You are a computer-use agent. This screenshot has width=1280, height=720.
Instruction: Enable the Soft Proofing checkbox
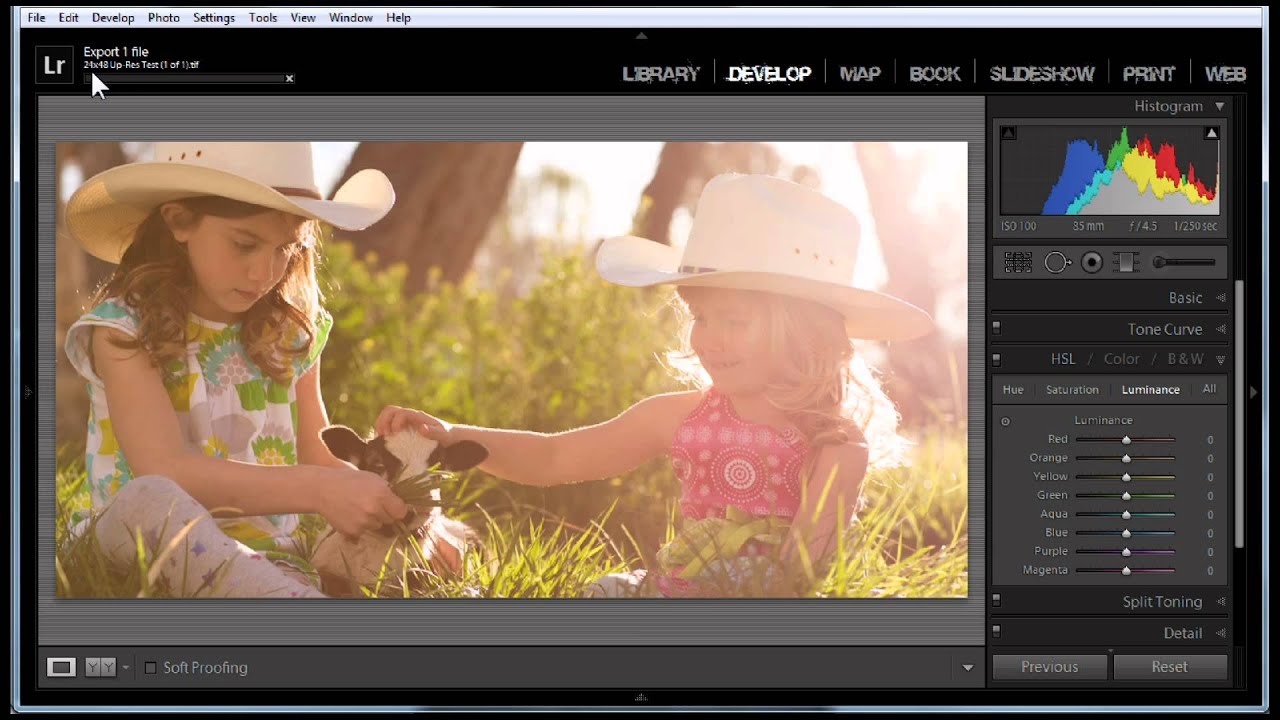(x=150, y=668)
